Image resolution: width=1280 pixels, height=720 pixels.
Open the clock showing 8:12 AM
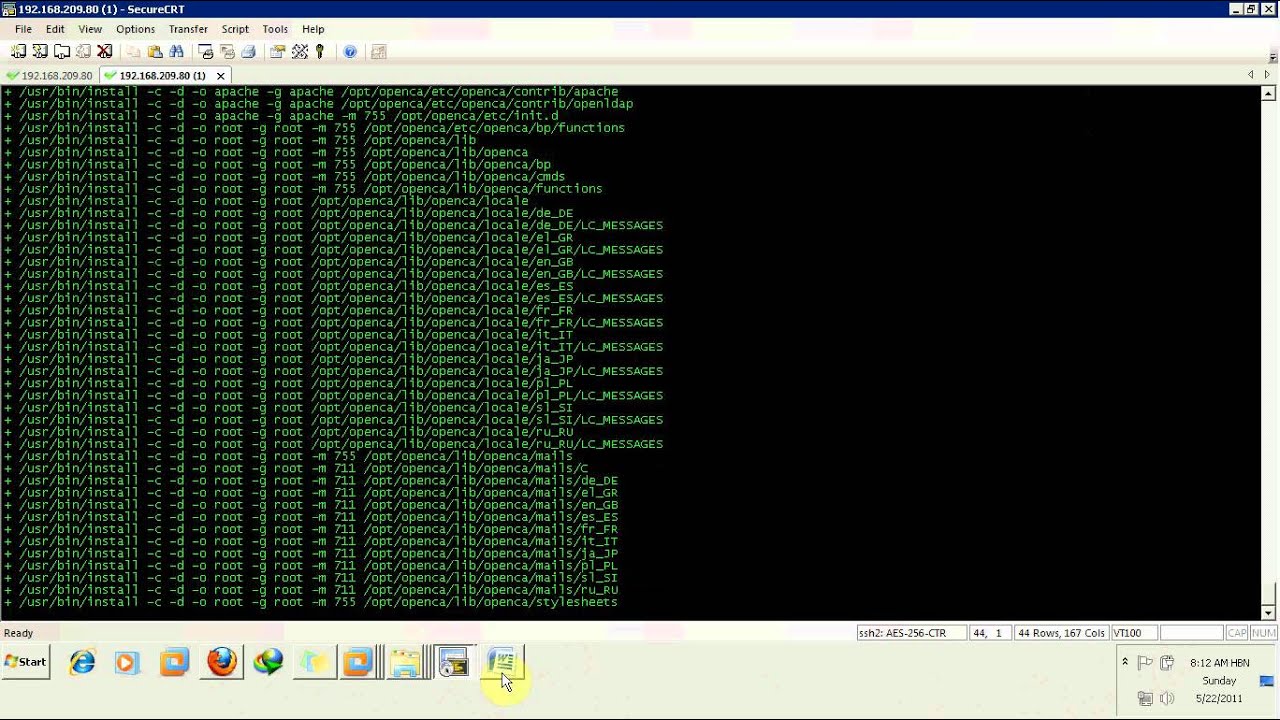[x=1219, y=680]
